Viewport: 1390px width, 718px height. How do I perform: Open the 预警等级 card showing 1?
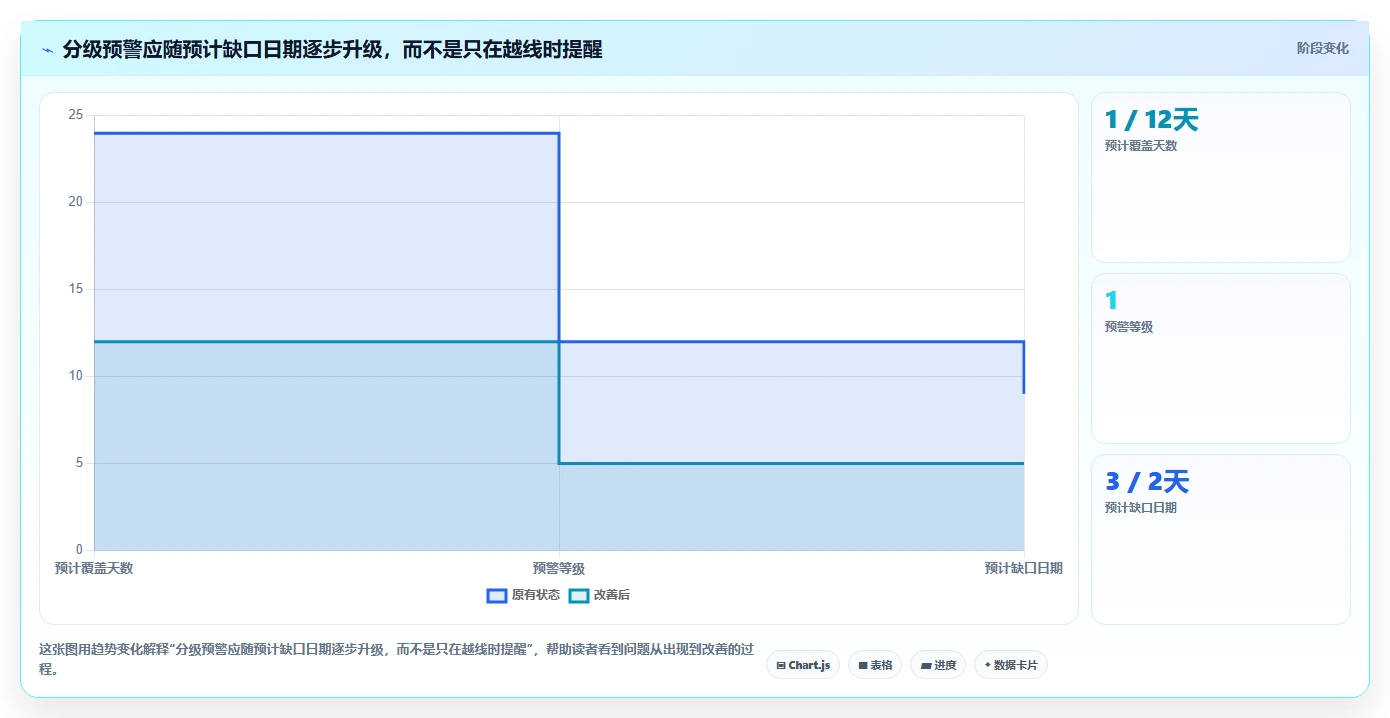[1220, 358]
